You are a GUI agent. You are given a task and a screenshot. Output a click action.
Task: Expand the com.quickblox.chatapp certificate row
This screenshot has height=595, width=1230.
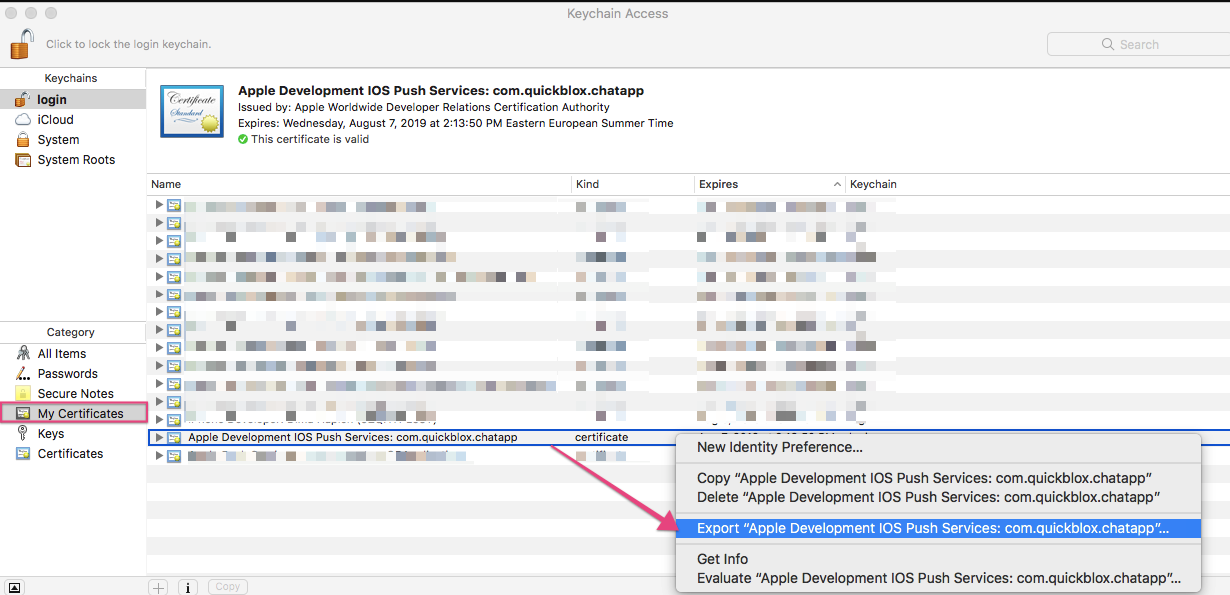[x=159, y=437]
